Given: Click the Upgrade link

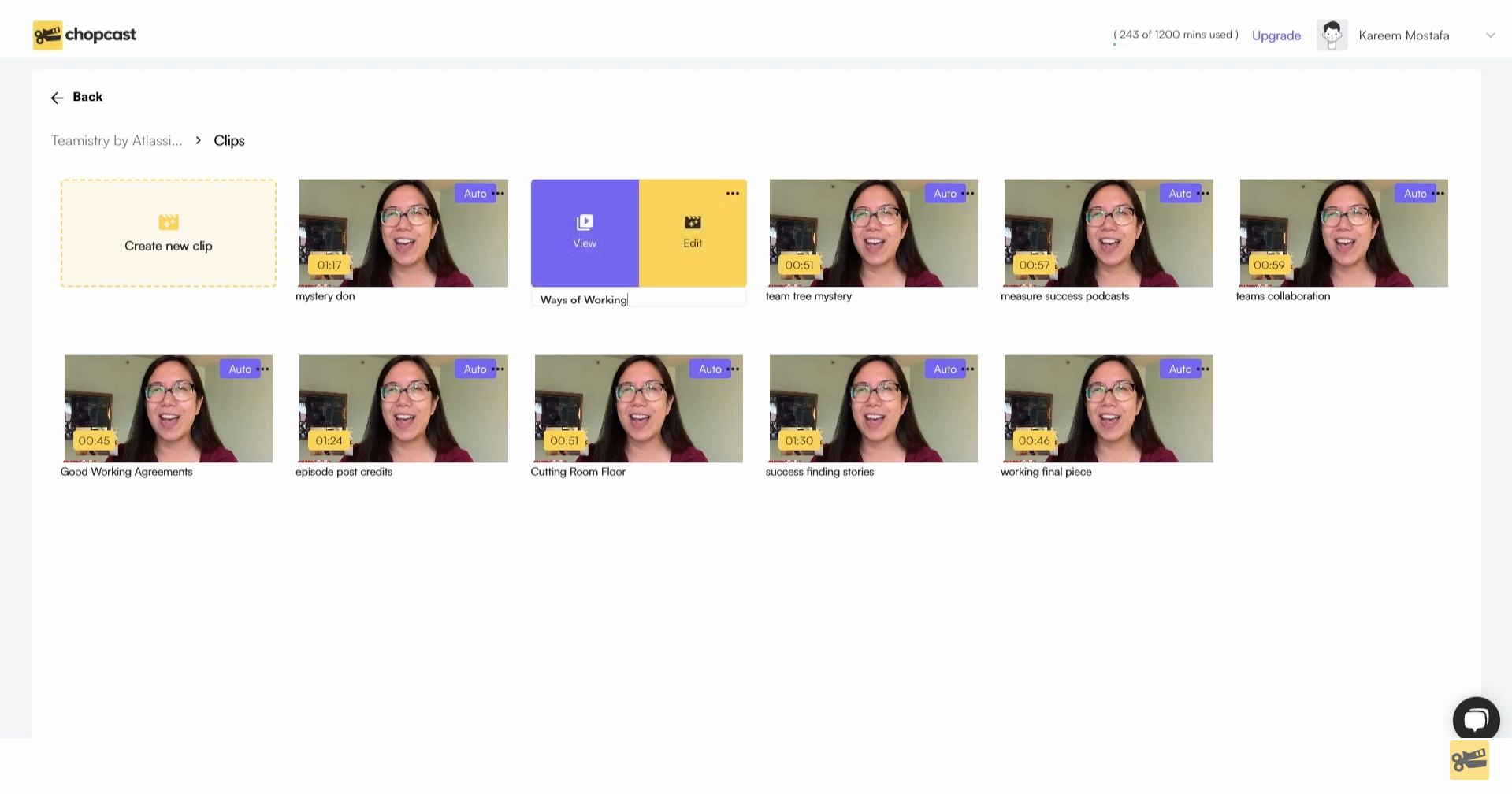Looking at the screenshot, I should pyautogui.click(x=1276, y=35).
